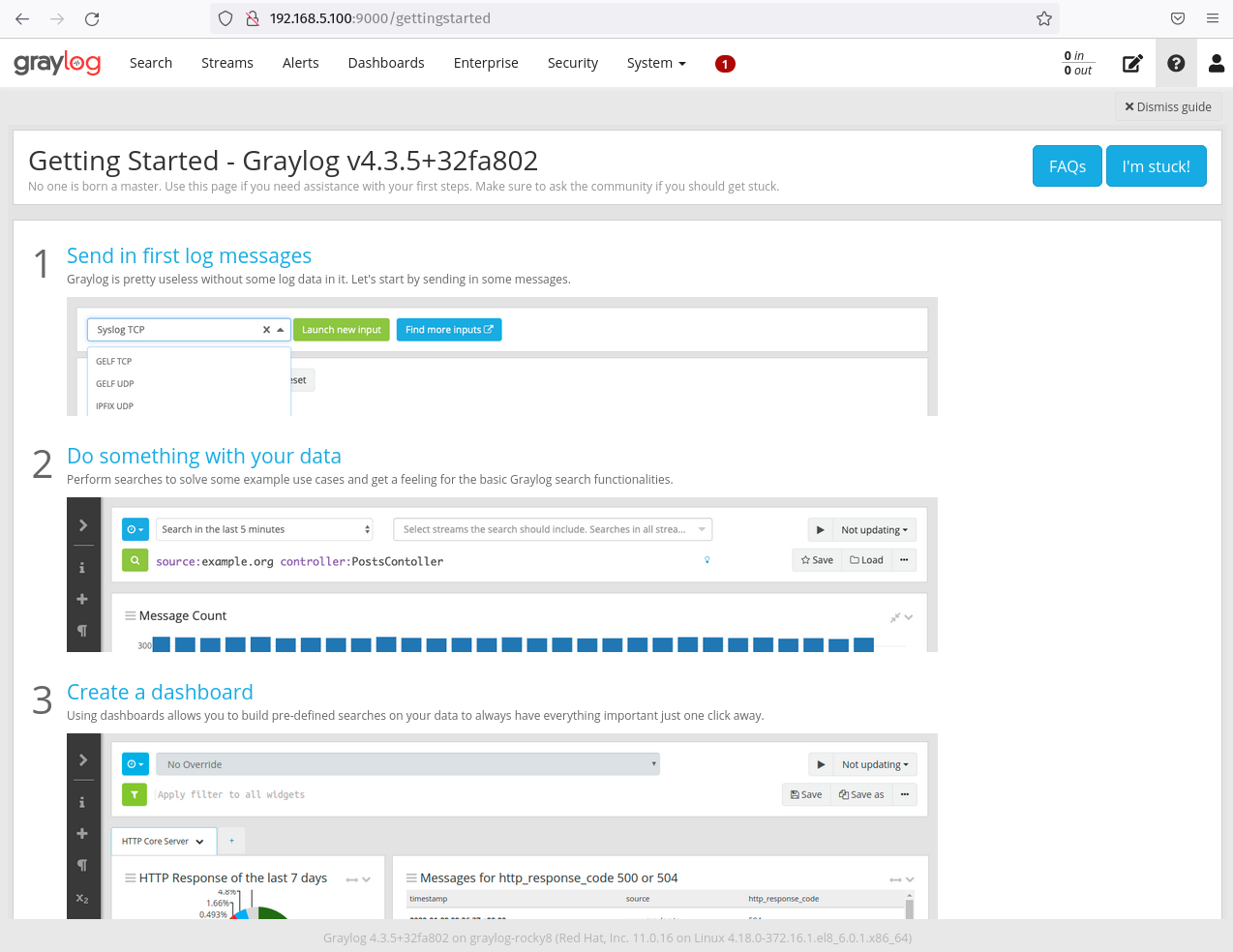Open the Pocket save icon in browser toolbar
Viewport: 1233px width, 952px height.
click(1178, 18)
